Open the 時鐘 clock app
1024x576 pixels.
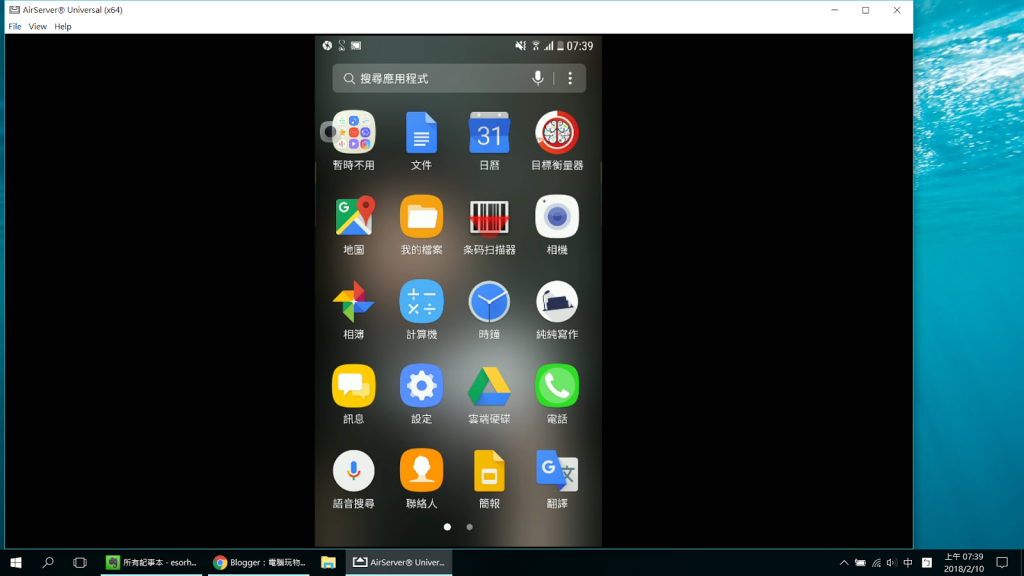tap(489, 301)
